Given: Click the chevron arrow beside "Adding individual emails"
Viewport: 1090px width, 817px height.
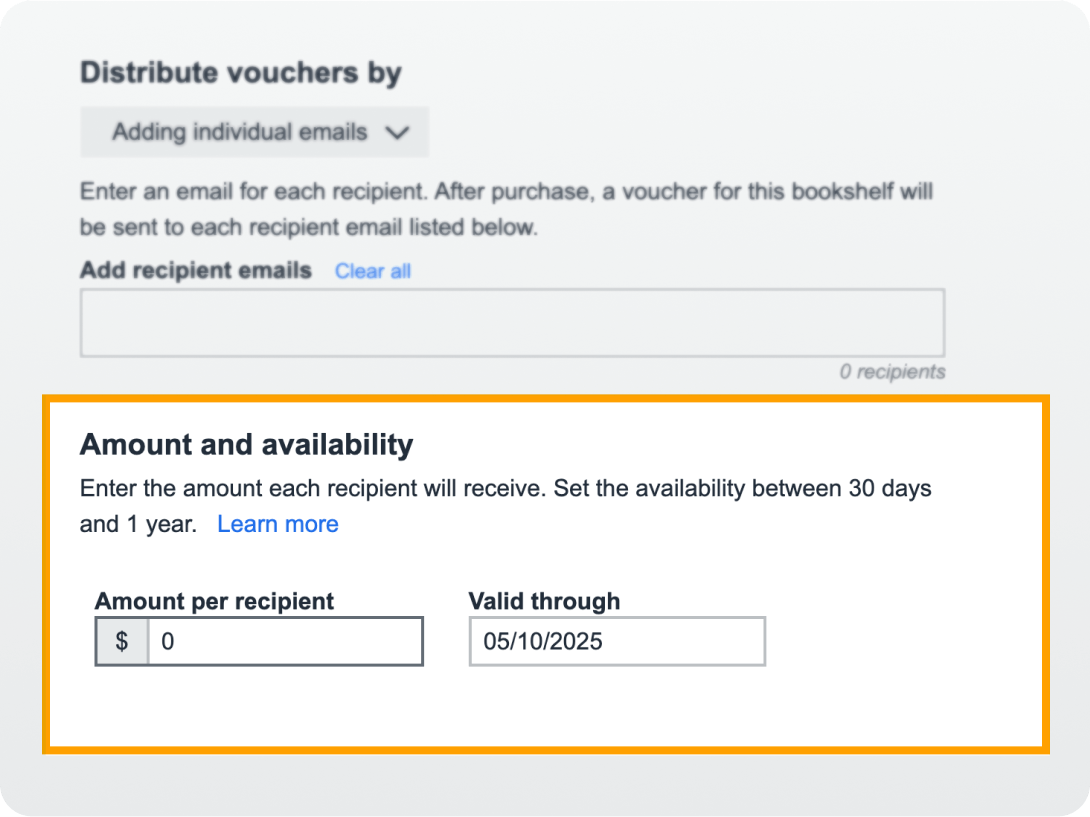Looking at the screenshot, I should (x=397, y=133).
